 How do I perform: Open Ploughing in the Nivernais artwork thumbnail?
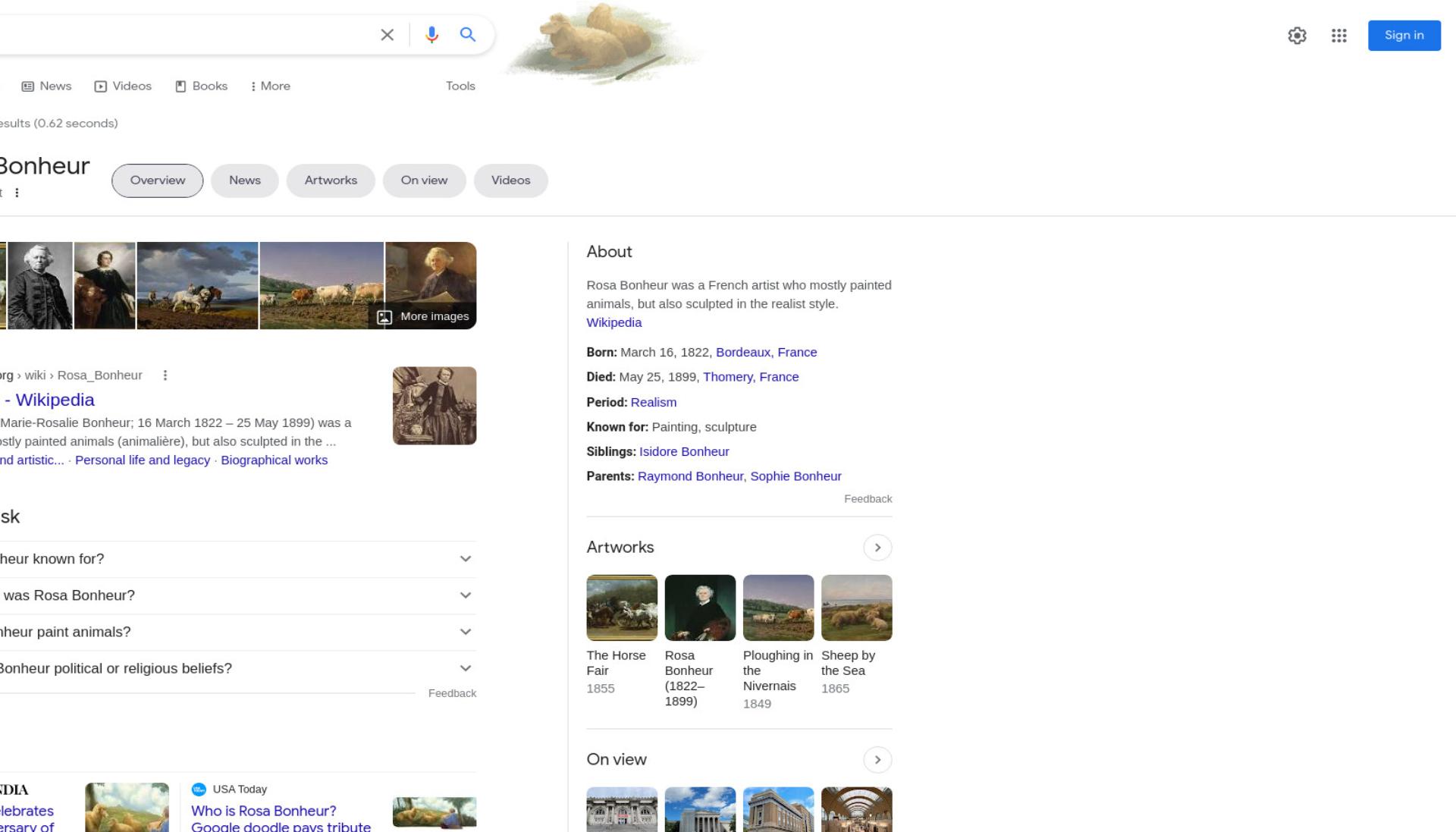778,608
